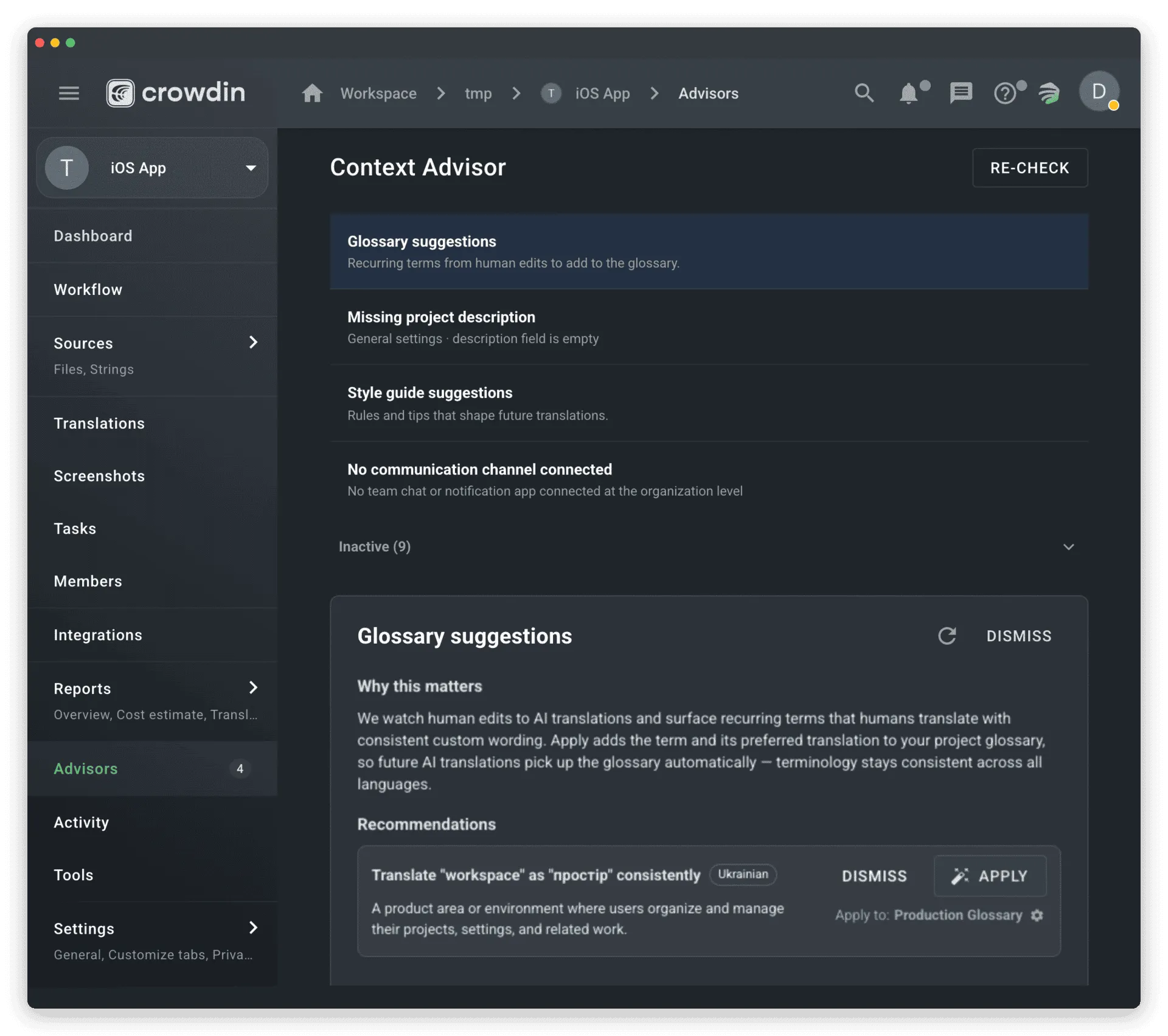Click the Crowdin logo
This screenshot has height=1036, width=1168.
click(x=176, y=93)
